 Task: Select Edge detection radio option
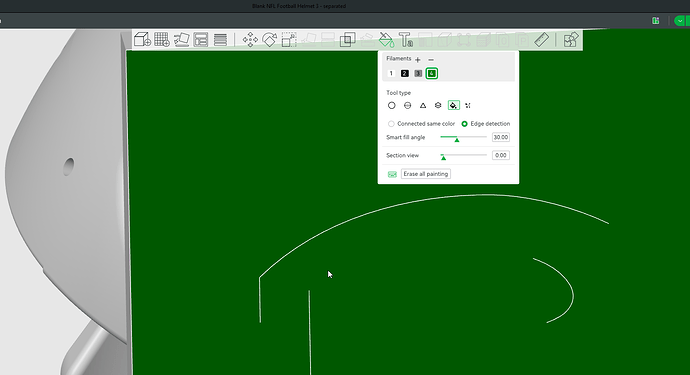(x=485, y=124)
